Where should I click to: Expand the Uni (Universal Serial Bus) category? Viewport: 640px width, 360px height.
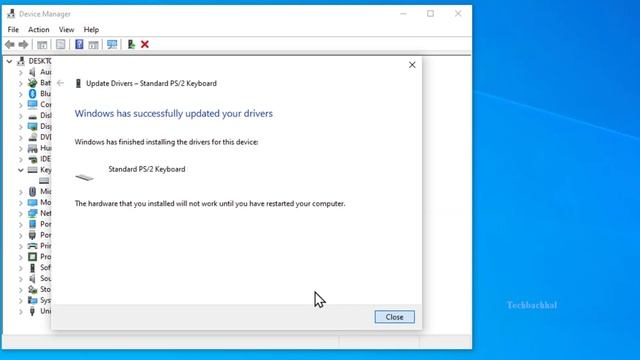[x=20, y=311]
